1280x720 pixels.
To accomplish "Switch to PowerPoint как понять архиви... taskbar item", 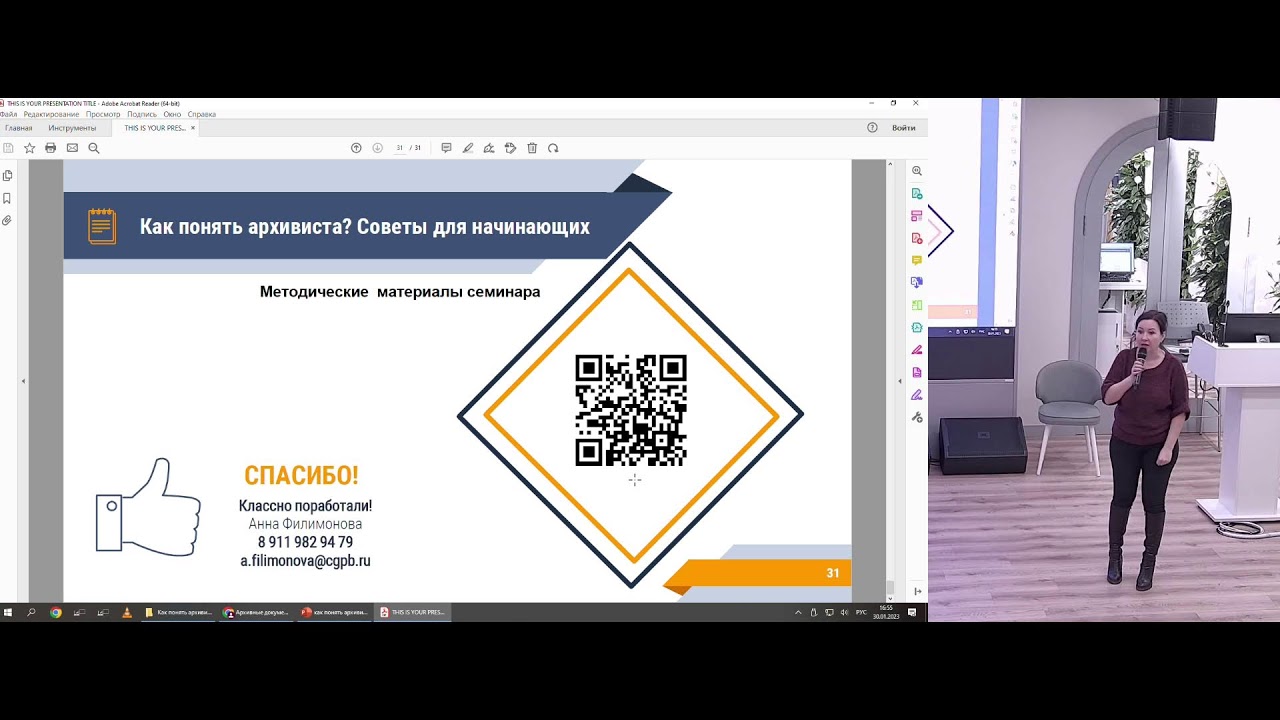I will pos(335,612).
